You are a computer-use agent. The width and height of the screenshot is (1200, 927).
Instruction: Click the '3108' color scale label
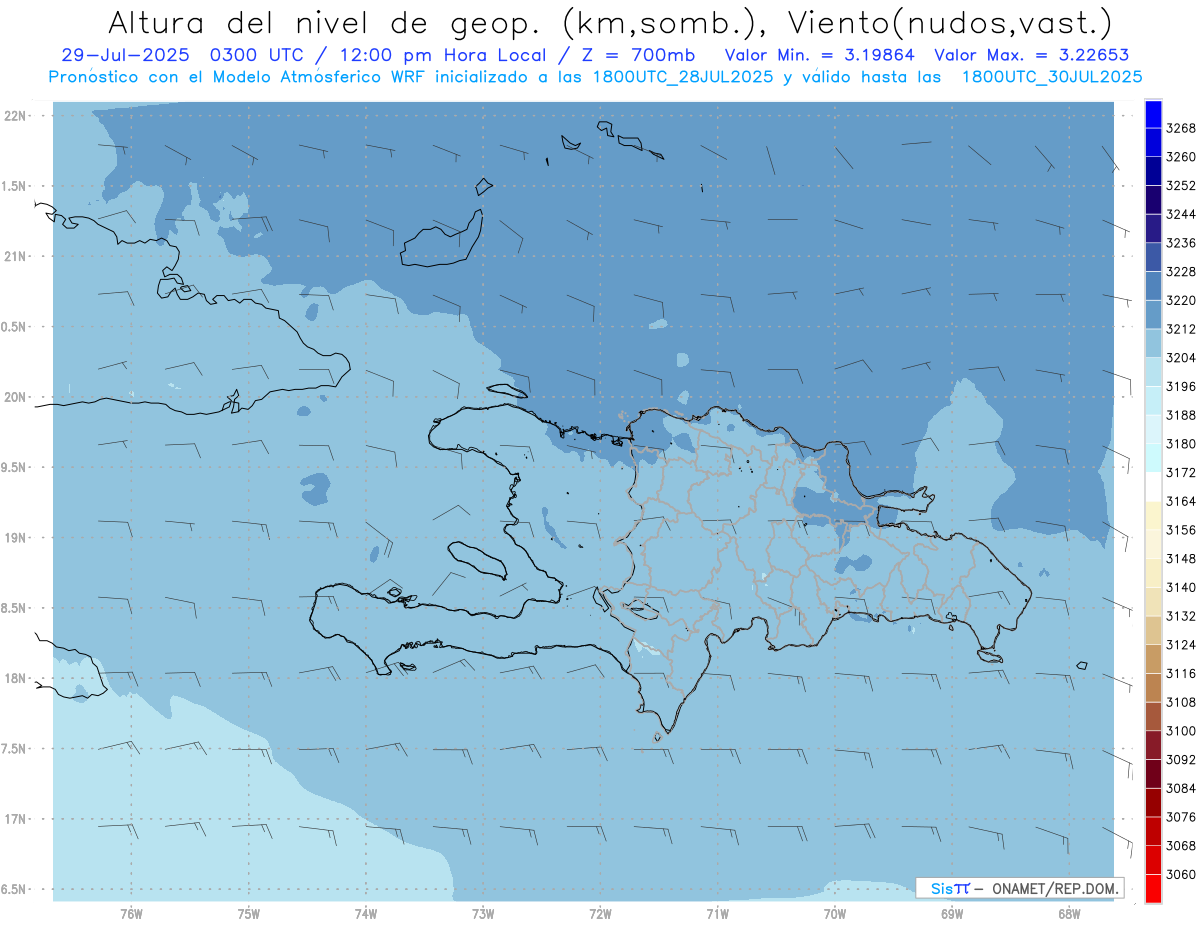point(1180,702)
